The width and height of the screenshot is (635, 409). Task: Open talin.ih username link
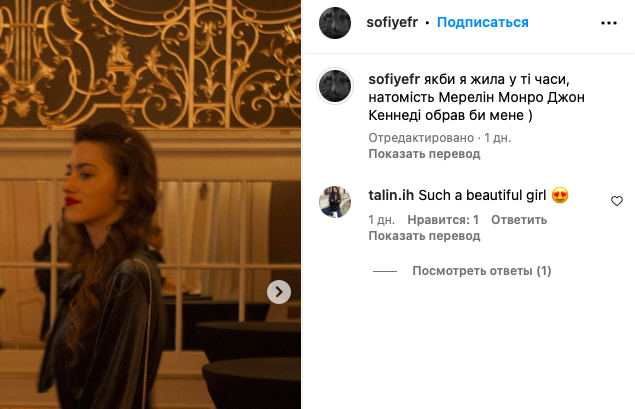(390, 195)
